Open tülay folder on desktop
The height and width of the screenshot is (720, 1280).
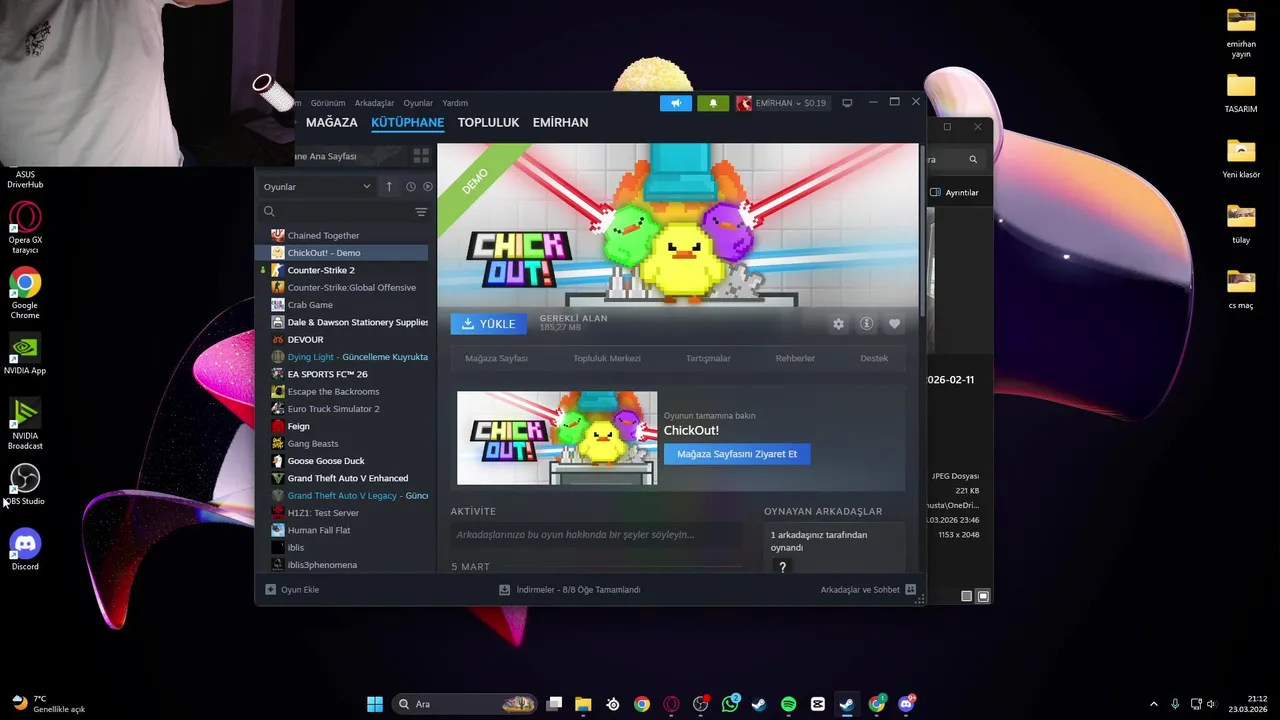point(1241,223)
